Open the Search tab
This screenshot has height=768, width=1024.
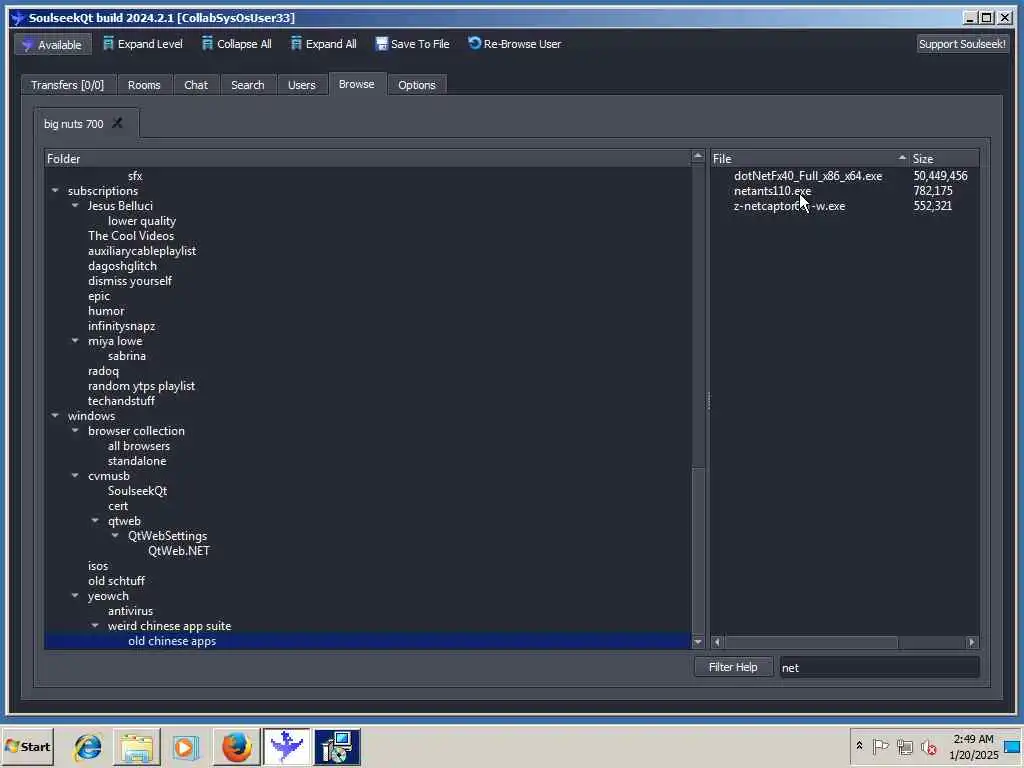pos(248,85)
